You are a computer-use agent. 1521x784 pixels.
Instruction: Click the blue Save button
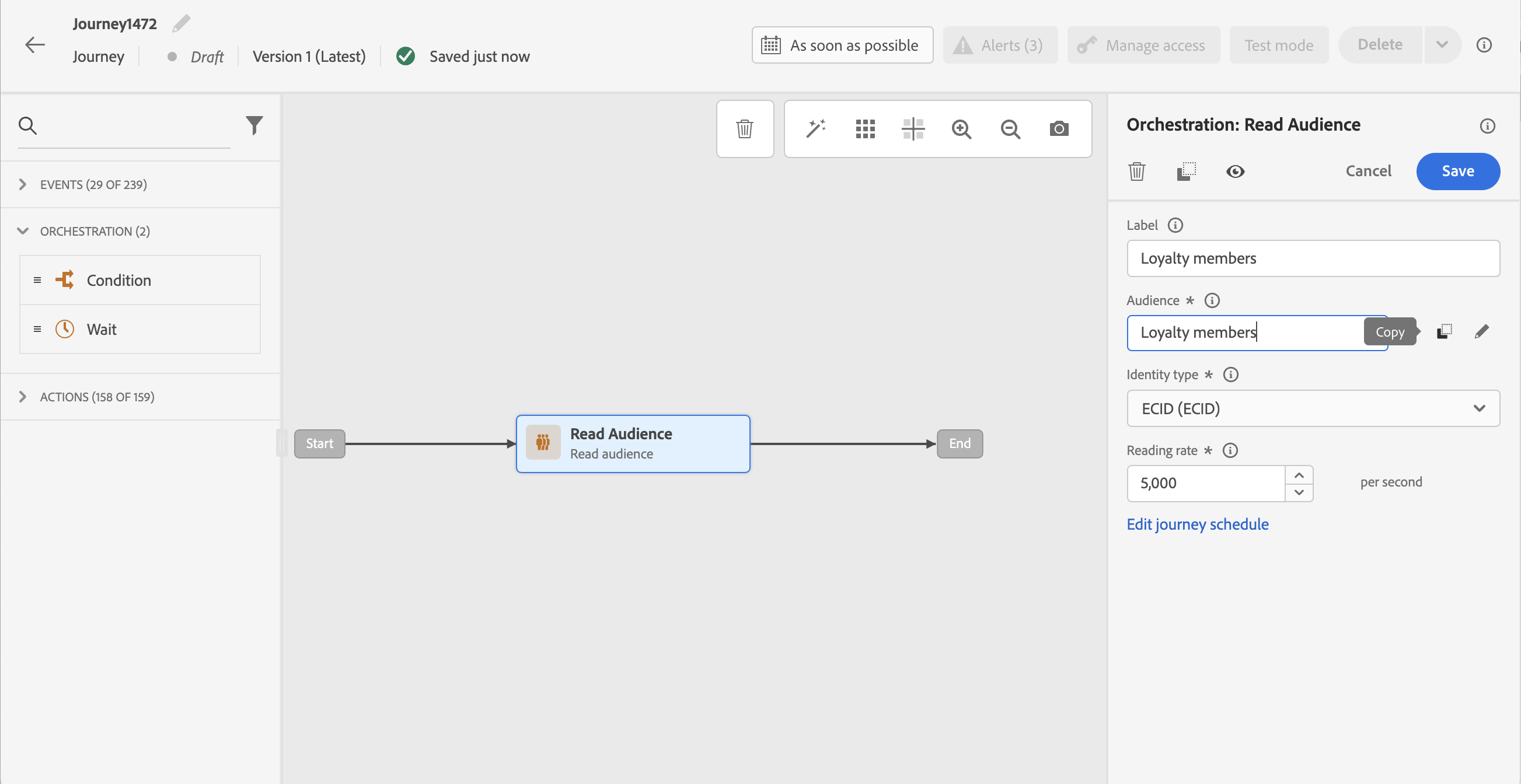(1457, 171)
